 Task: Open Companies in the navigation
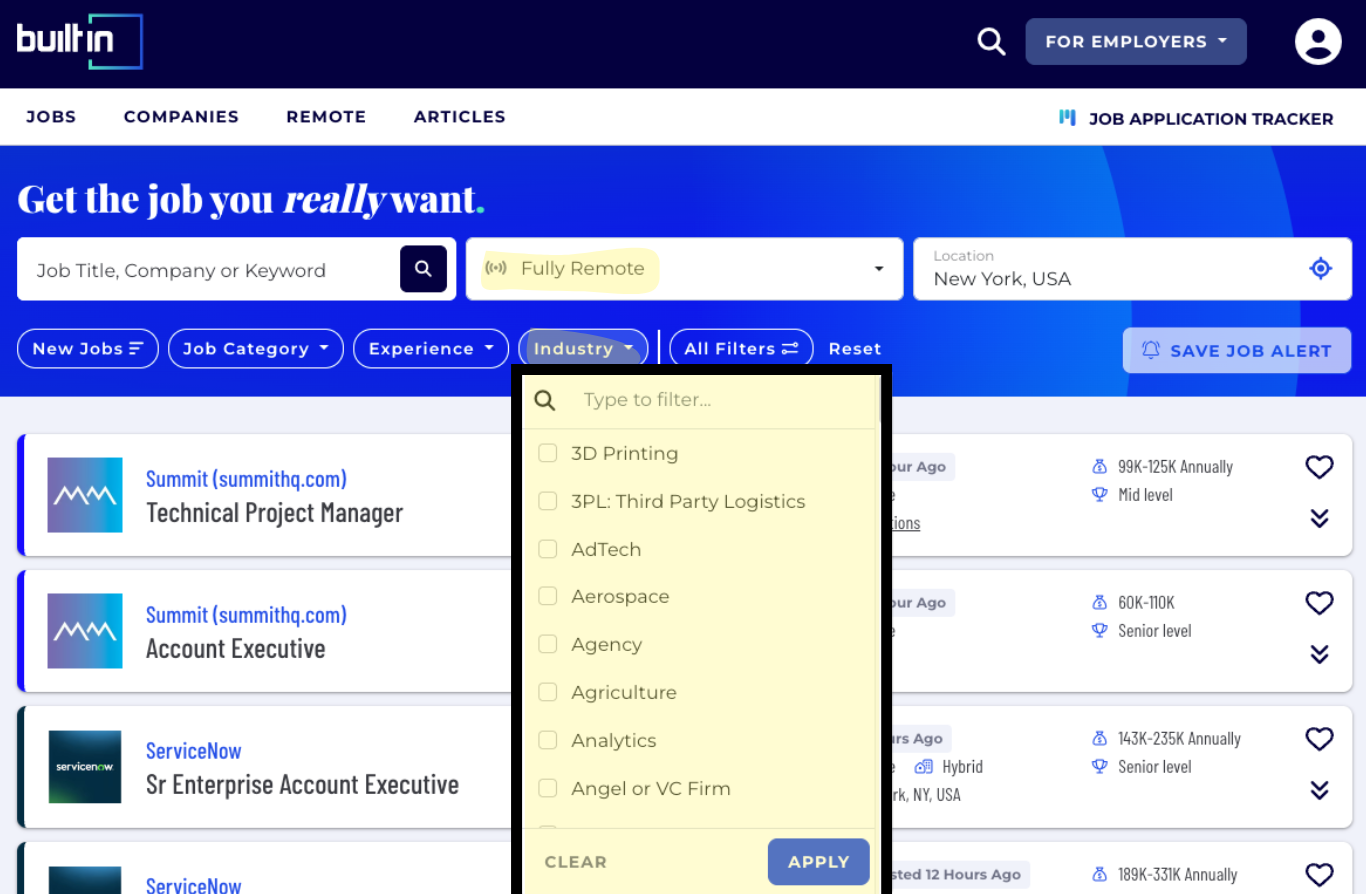[x=181, y=117]
